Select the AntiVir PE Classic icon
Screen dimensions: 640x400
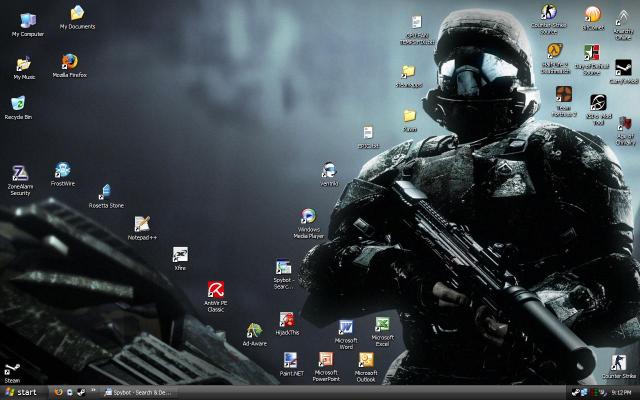pos(215,290)
